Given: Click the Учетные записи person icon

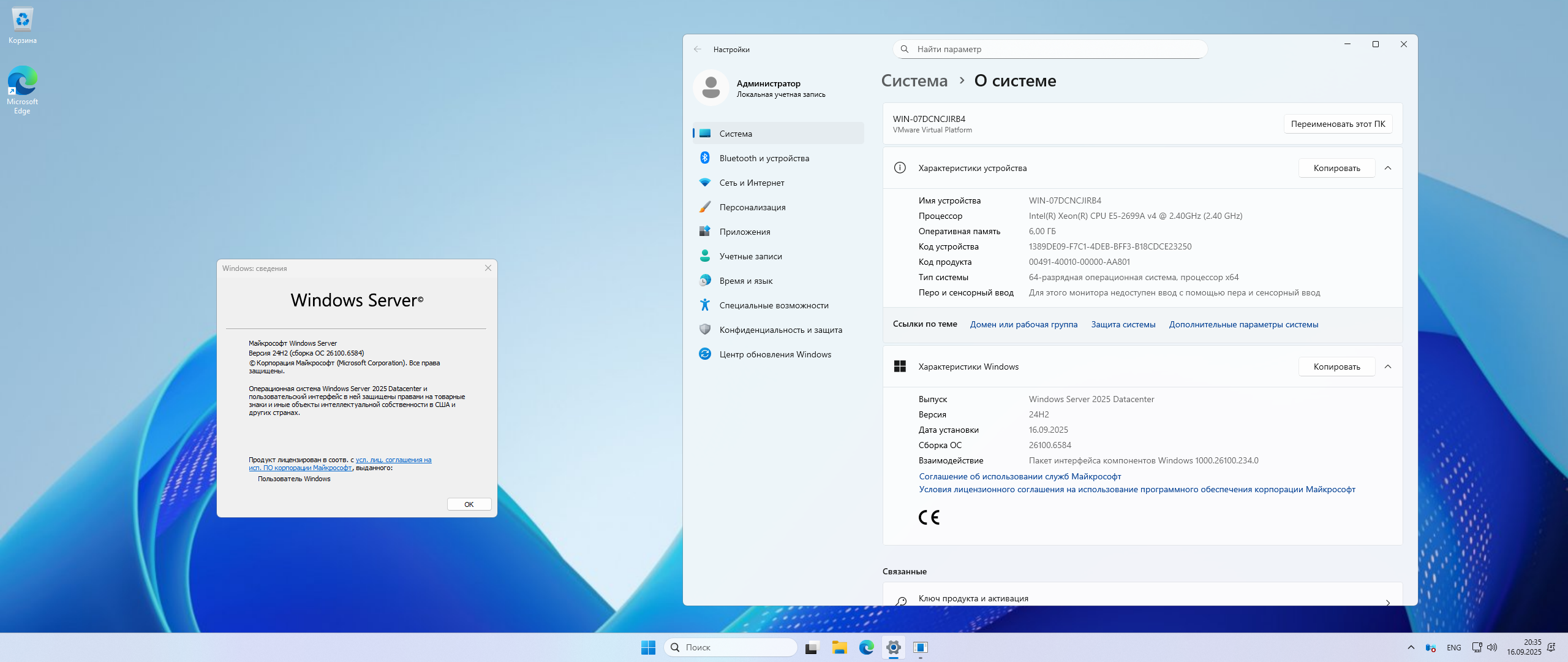Looking at the screenshot, I should click(705, 256).
